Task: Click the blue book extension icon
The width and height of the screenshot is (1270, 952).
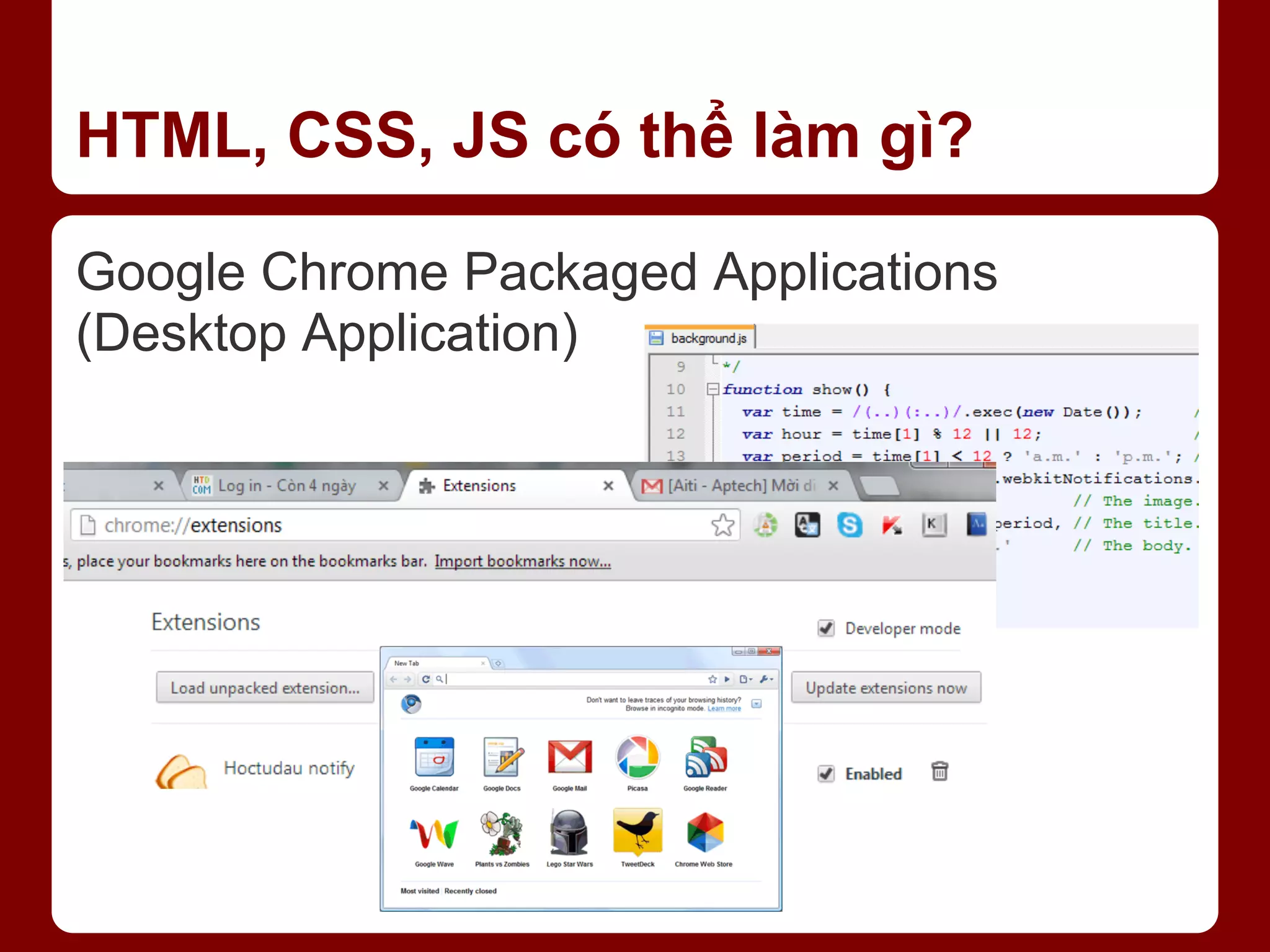Action: [976, 524]
